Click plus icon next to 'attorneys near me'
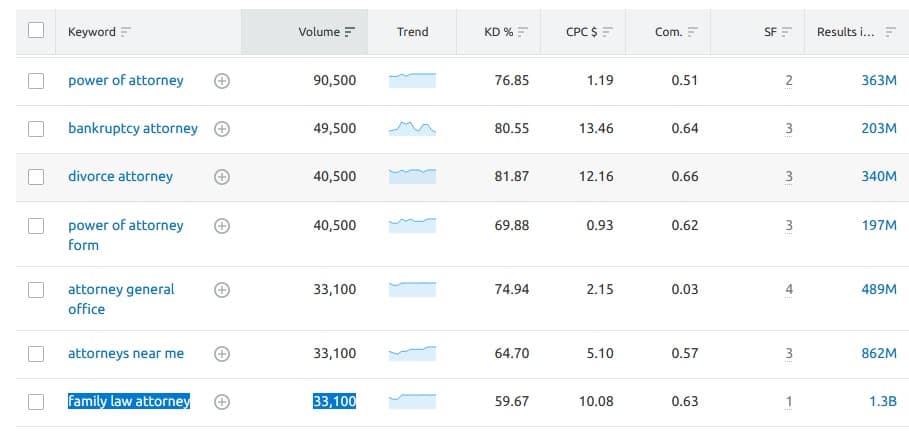This screenshot has height=433, width=909. (x=222, y=354)
